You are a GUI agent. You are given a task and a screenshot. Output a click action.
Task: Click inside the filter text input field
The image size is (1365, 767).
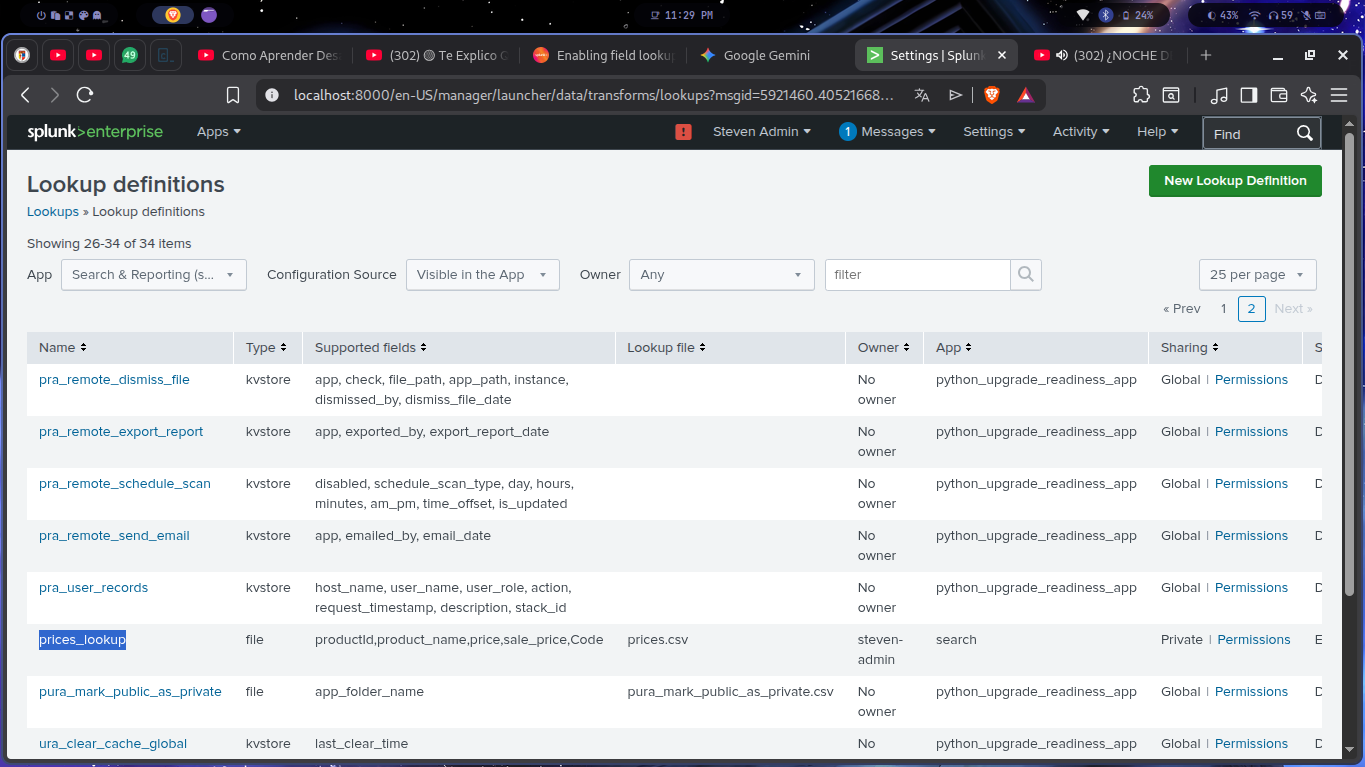915,274
